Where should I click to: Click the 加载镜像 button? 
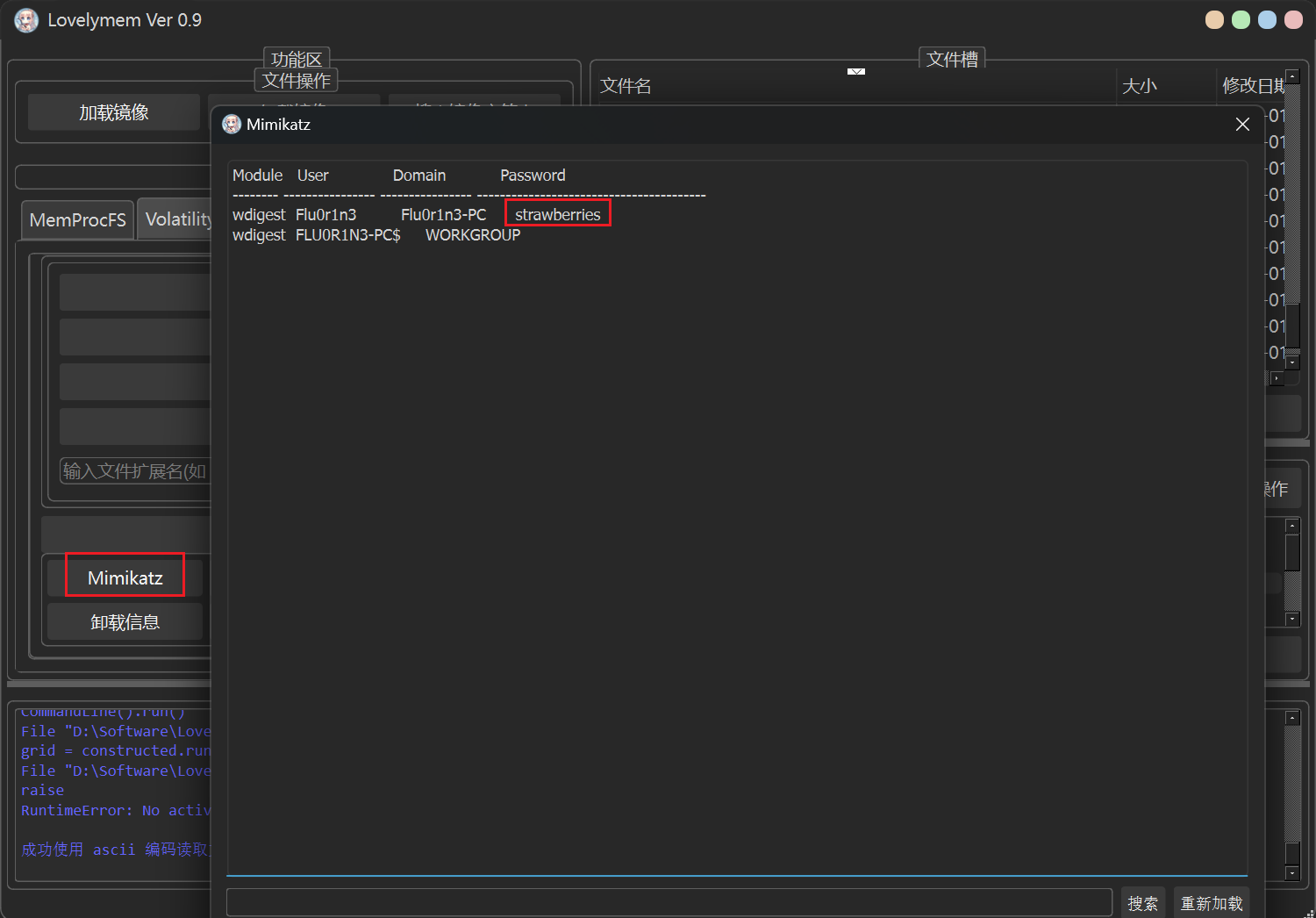pyautogui.click(x=114, y=112)
